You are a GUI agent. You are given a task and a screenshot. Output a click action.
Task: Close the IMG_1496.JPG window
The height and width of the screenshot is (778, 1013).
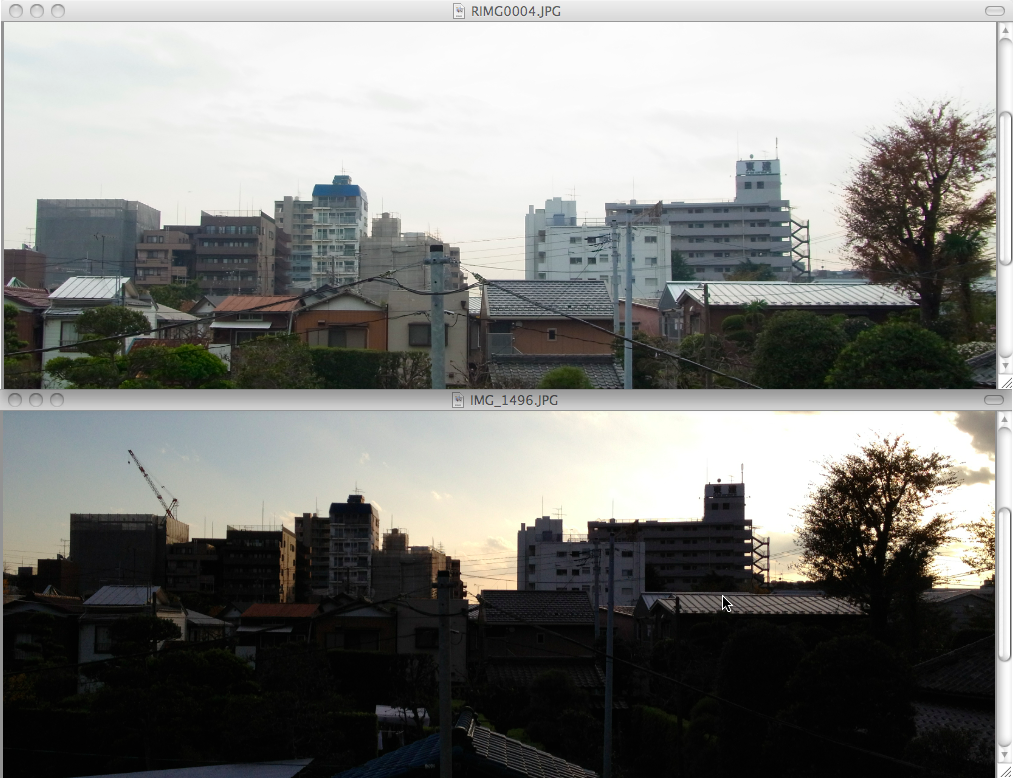pyautogui.click(x=16, y=400)
